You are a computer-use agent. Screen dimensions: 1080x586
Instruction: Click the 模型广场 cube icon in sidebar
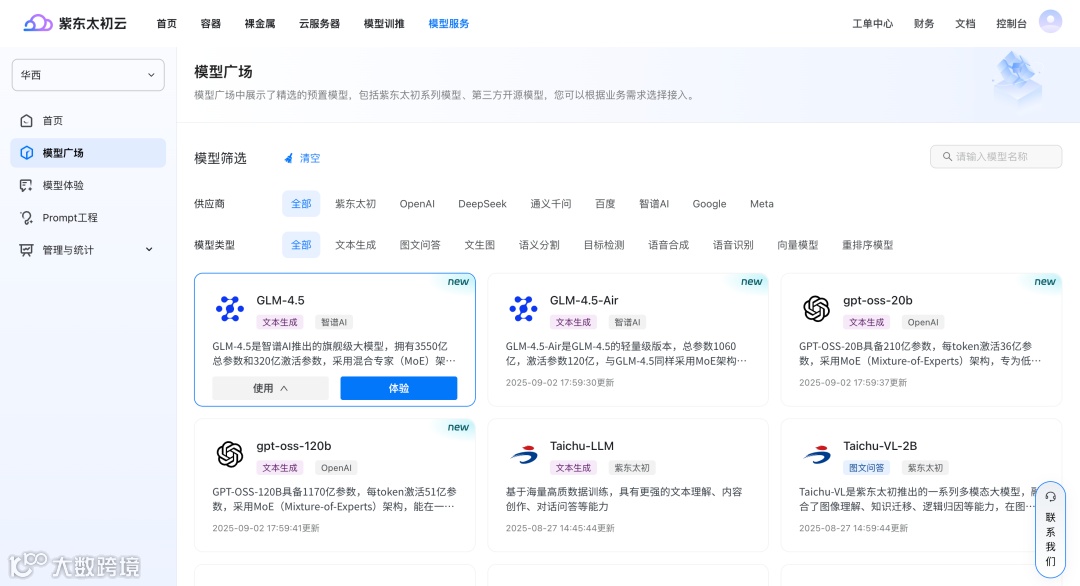[x=26, y=153]
